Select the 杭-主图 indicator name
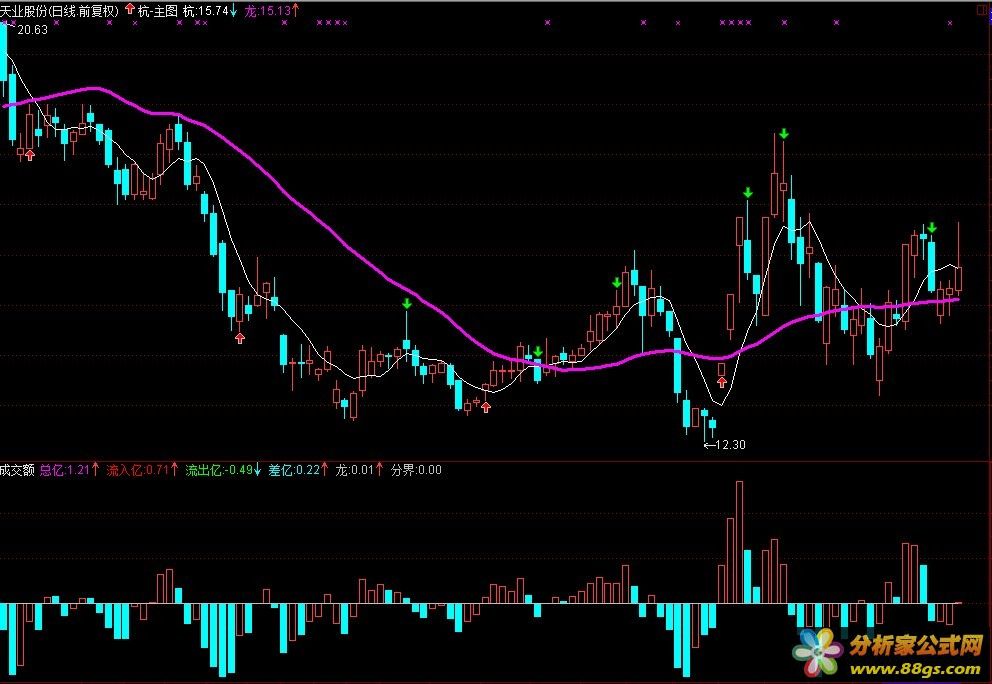992x684 pixels. [x=158, y=11]
